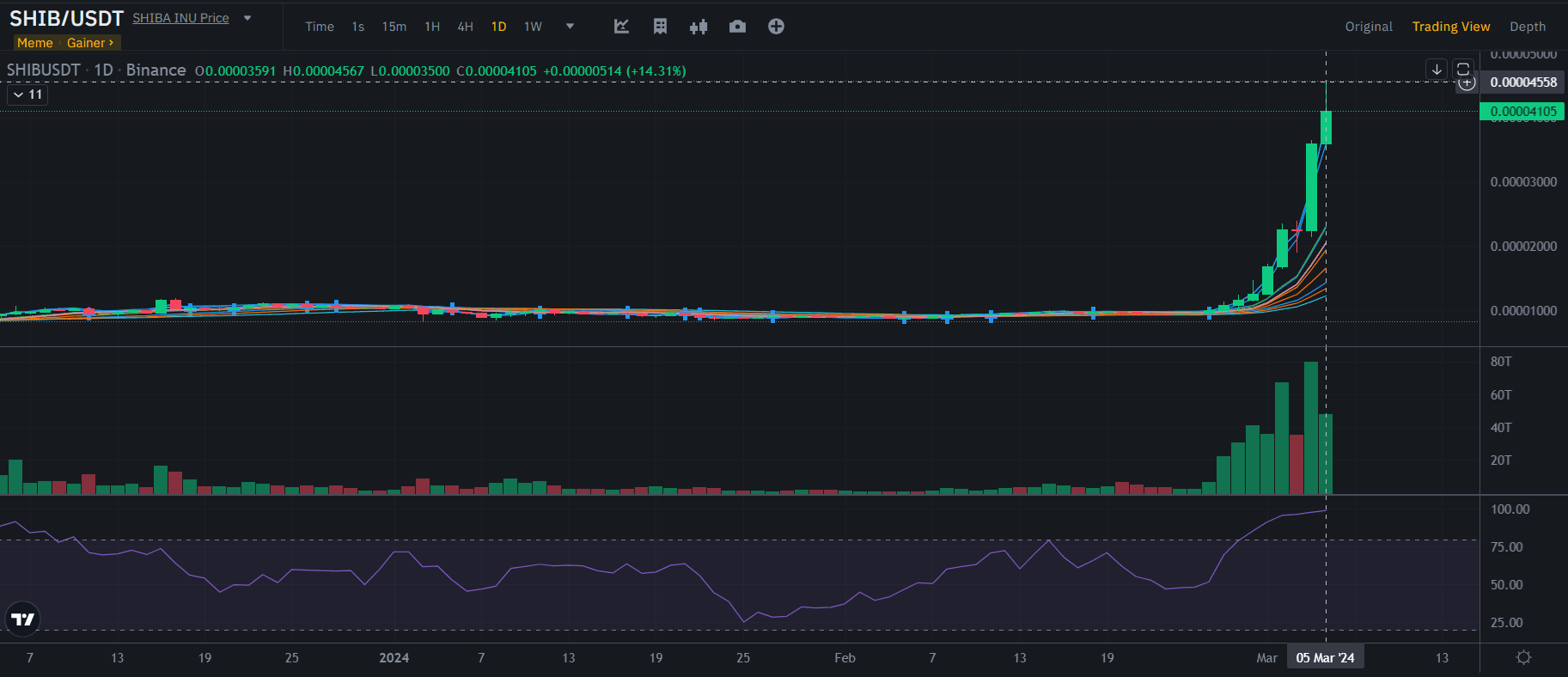Screen dimensions: 1568x677
Task: Switch interval to 15m
Action: [x=394, y=27]
